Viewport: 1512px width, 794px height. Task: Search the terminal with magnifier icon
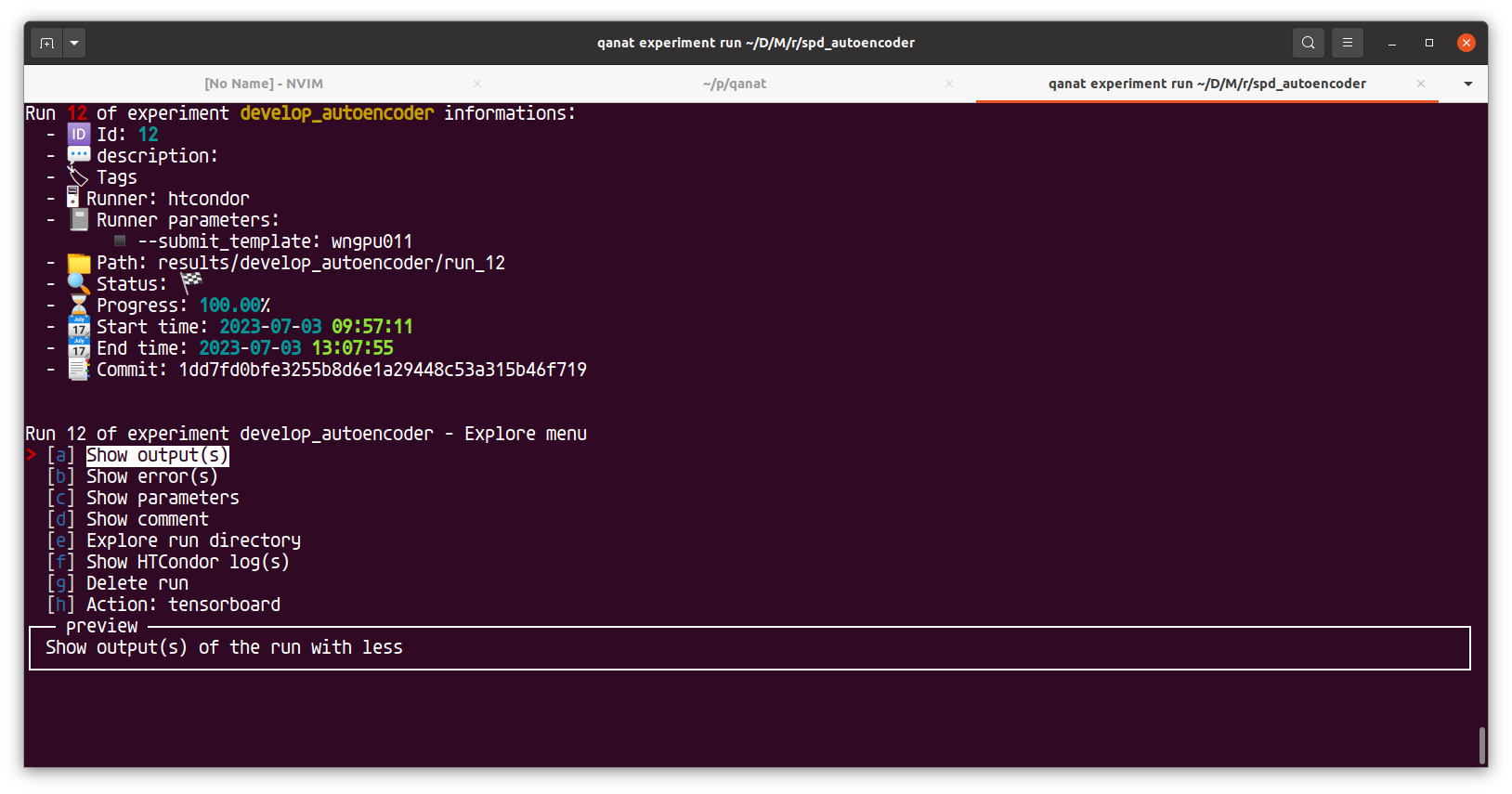pos(1308,43)
